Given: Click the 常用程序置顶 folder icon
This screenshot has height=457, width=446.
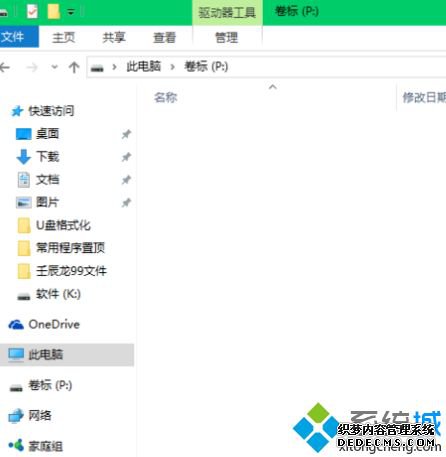Looking at the screenshot, I should (24, 248).
